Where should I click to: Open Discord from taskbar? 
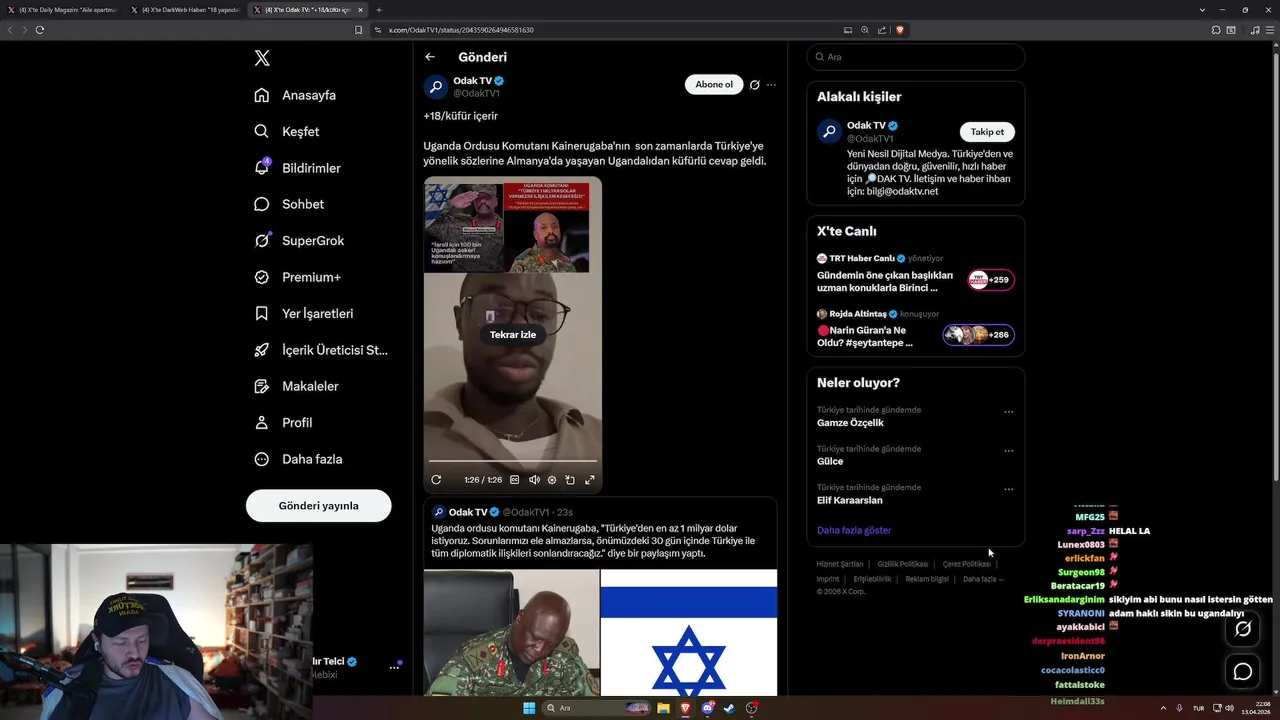(x=708, y=708)
